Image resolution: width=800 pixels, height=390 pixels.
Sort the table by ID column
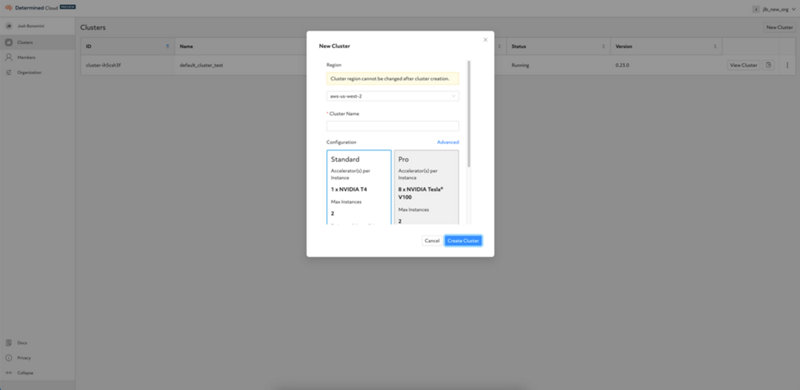point(167,46)
